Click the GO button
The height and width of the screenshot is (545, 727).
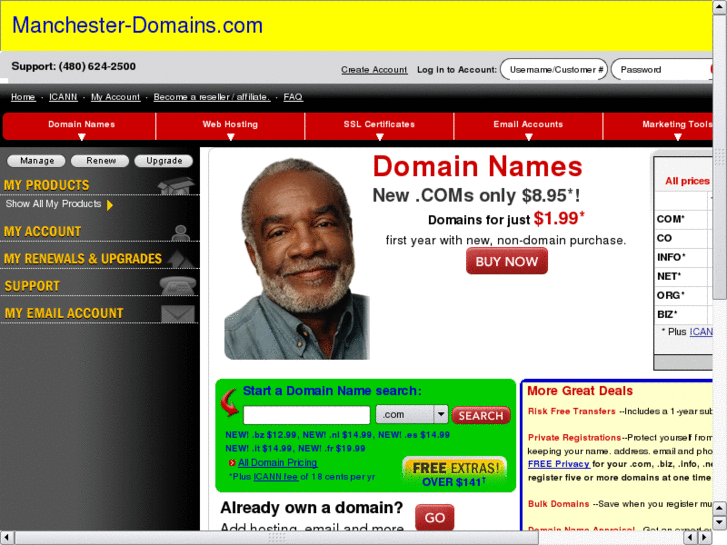434,517
